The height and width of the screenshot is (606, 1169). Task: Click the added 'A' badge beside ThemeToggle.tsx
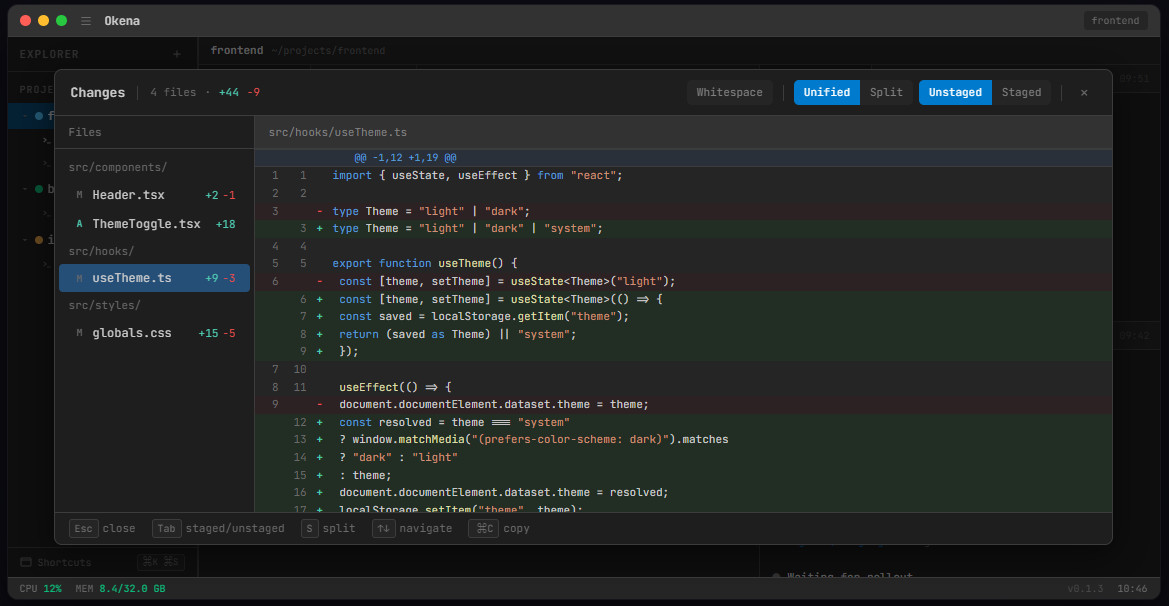tap(79, 224)
